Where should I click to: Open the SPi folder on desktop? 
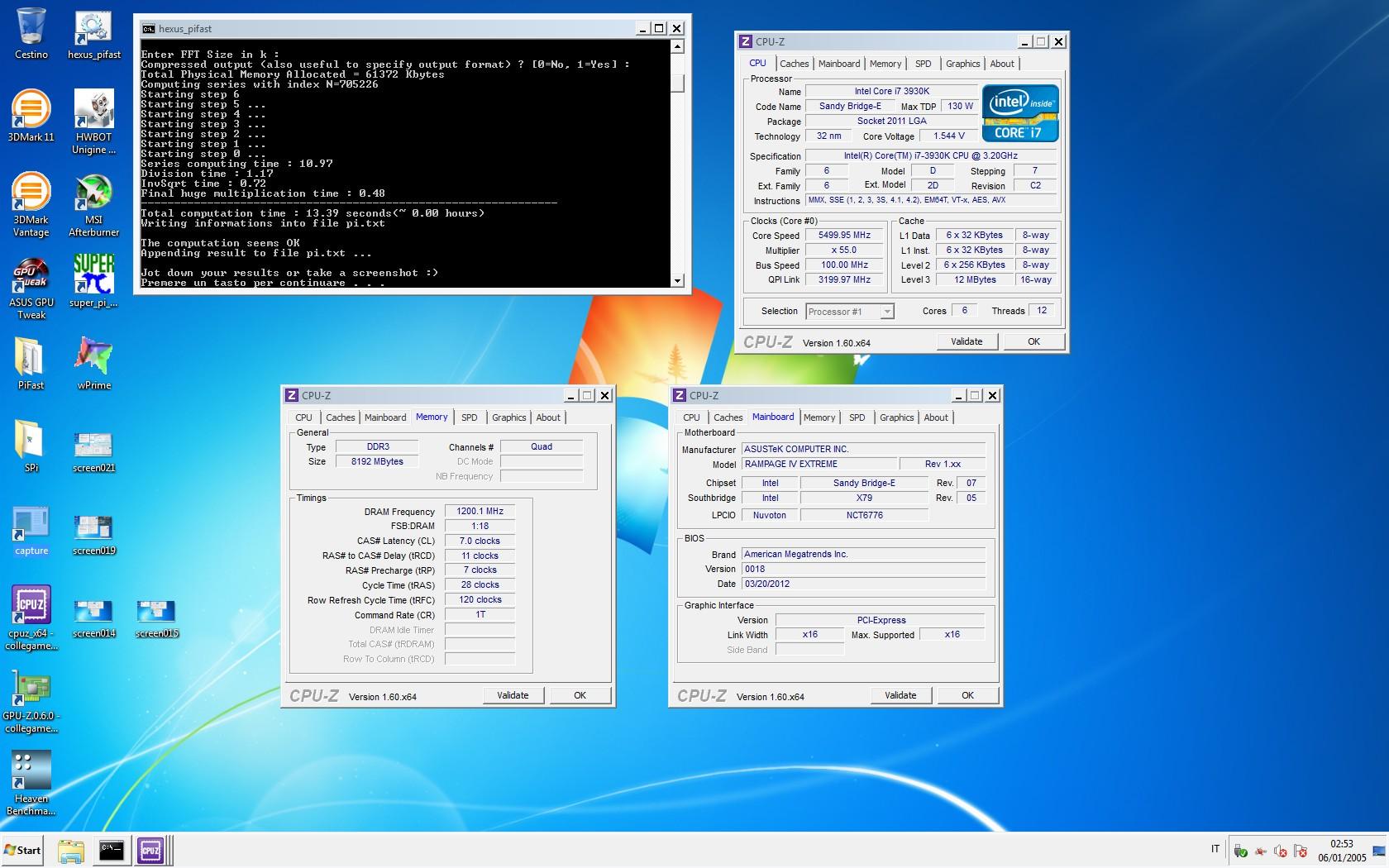coord(31,446)
